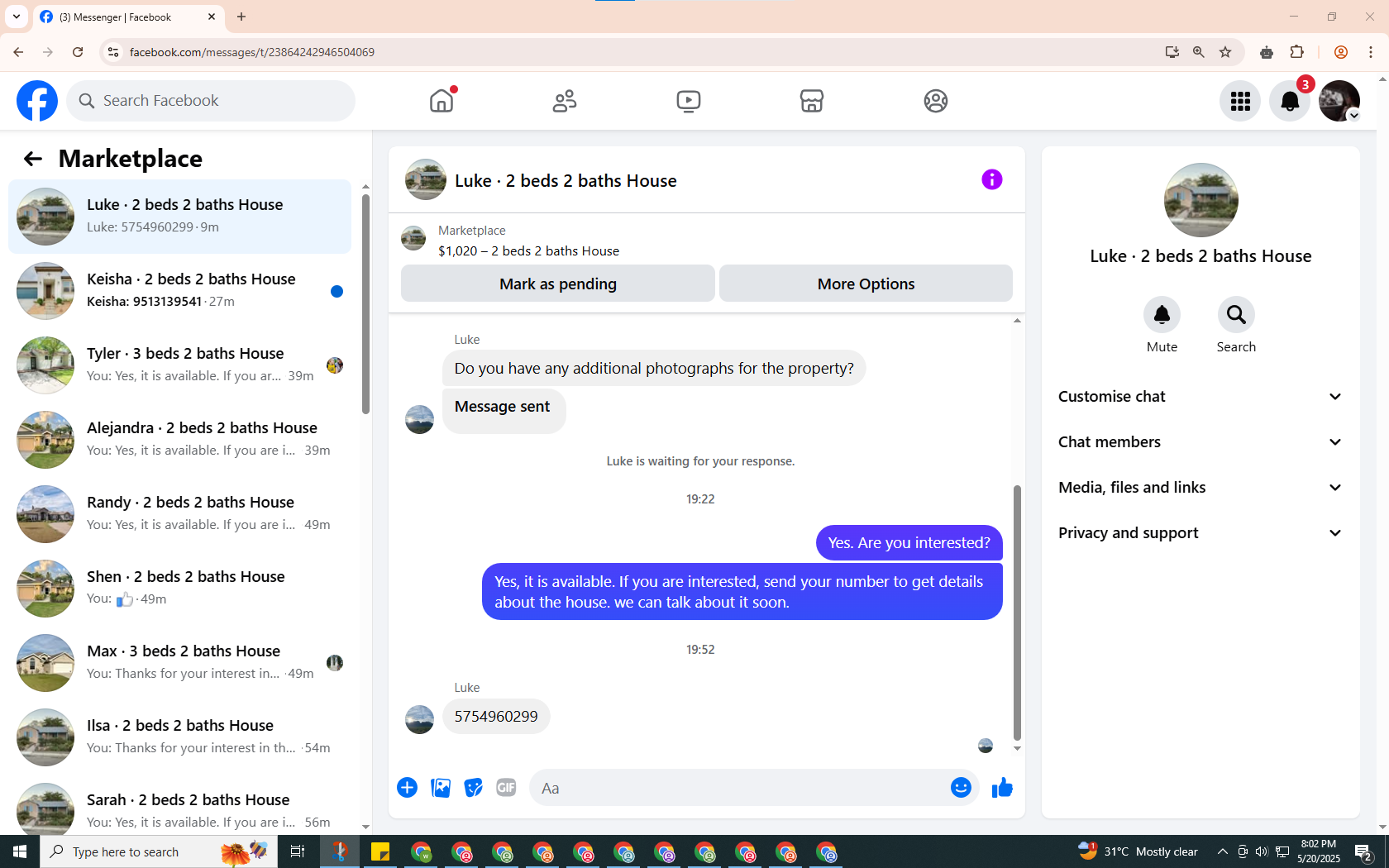Open the Friends icon in top navigation
This screenshot has width=1389, height=868.
pos(565,101)
